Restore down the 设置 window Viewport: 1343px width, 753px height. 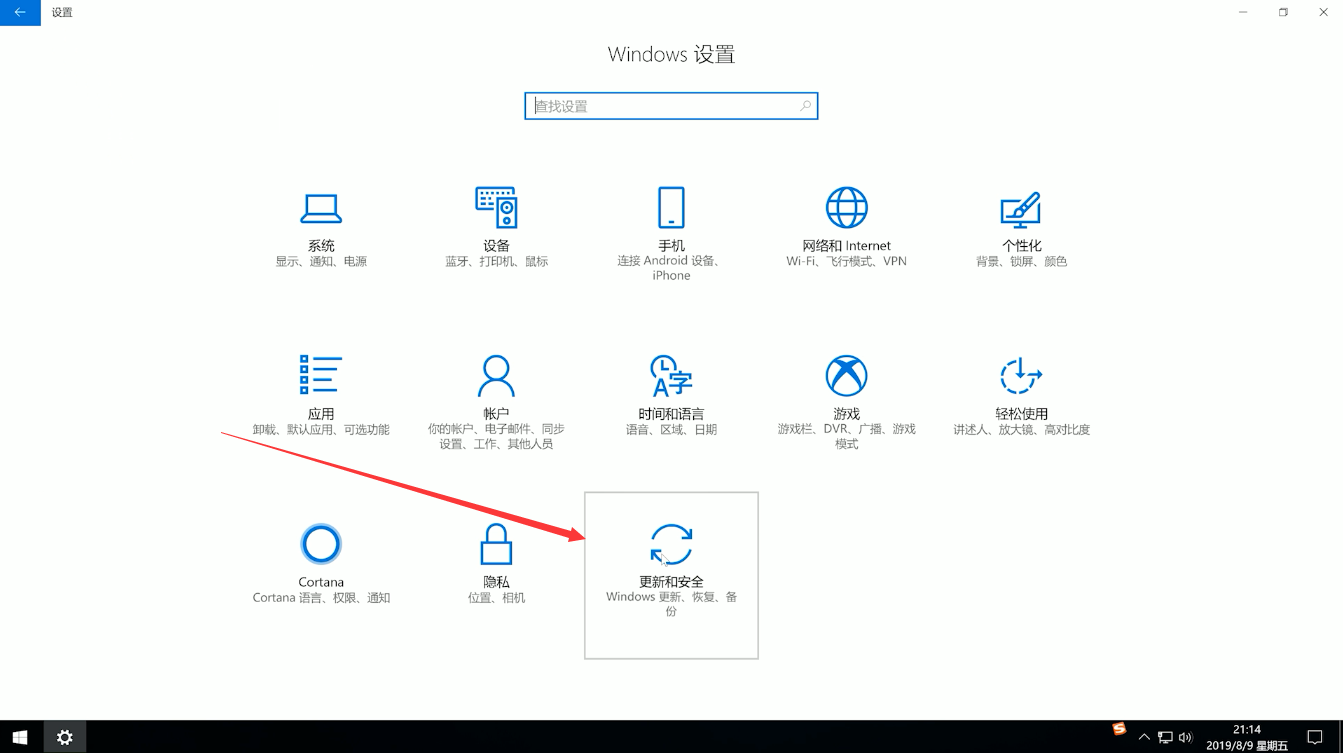[x=1283, y=12]
